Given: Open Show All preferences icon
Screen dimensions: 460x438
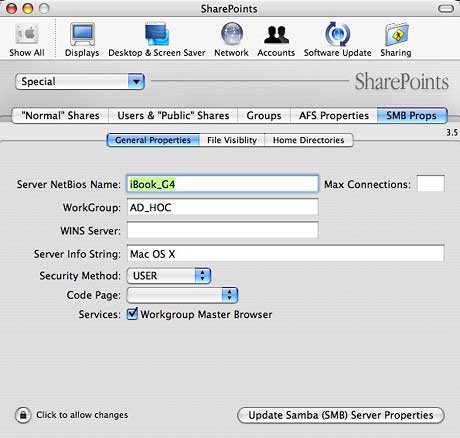Looking at the screenshot, I should click(27, 39).
